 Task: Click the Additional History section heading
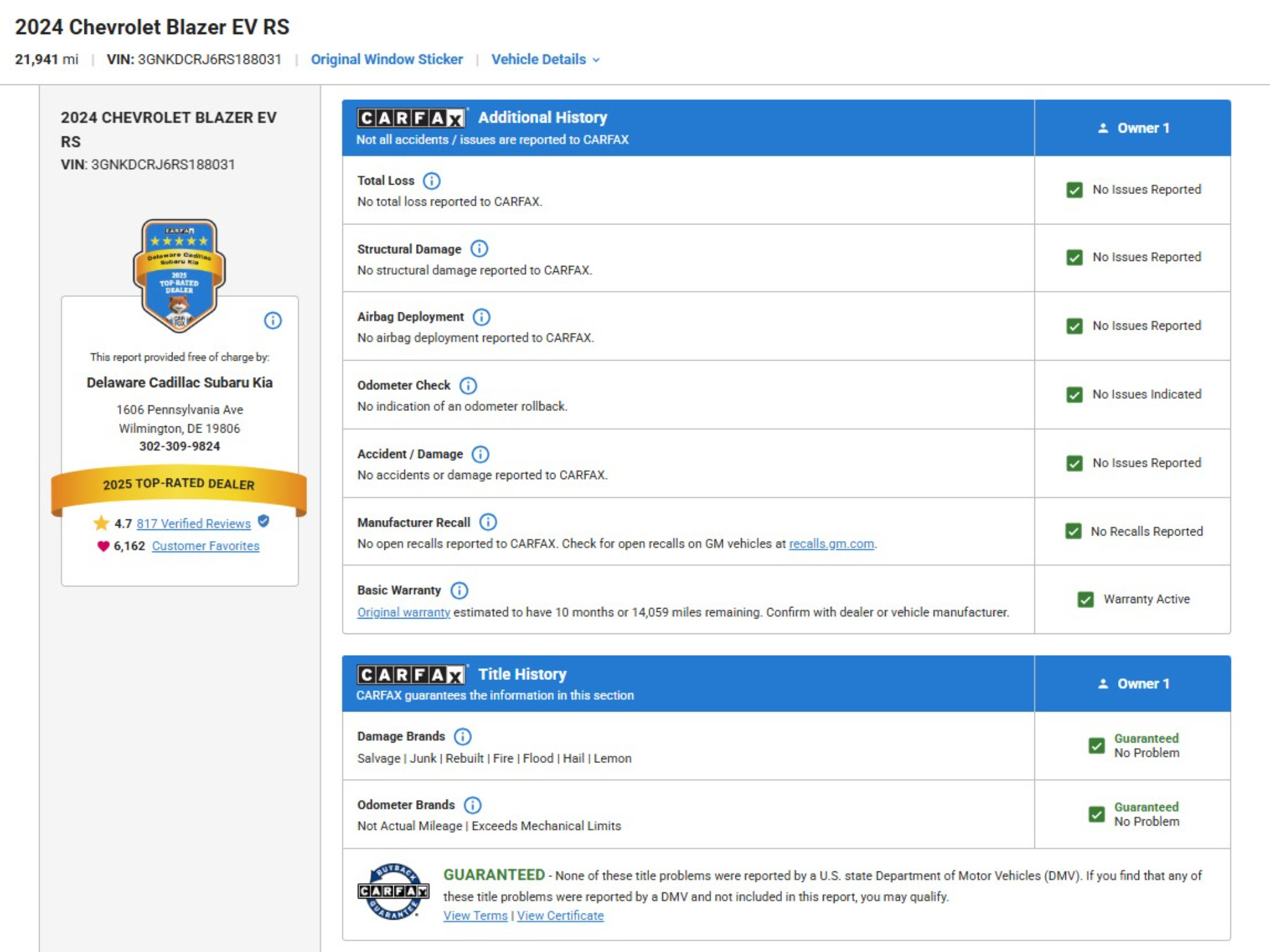pyautogui.click(x=543, y=117)
